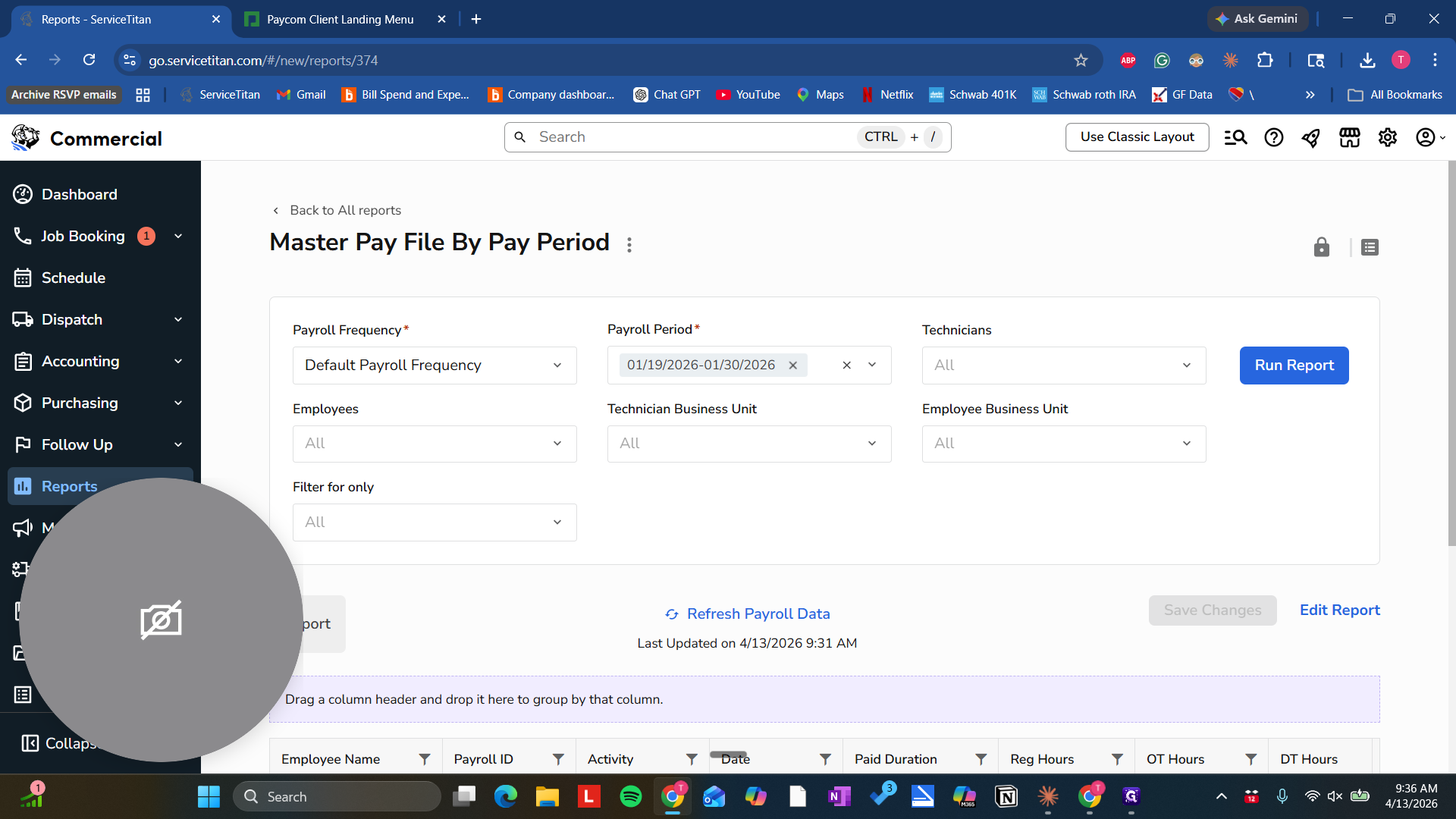Click the settings gear icon in header
Screen dimensions: 1456x819
pos(1388,137)
